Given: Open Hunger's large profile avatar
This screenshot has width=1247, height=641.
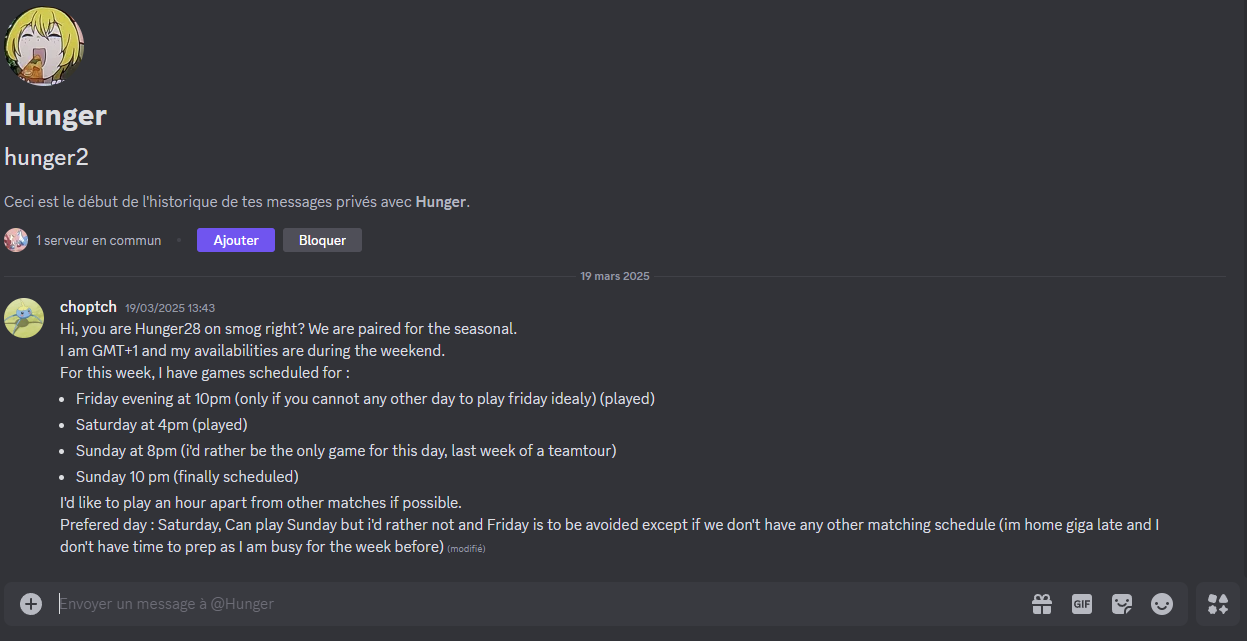Looking at the screenshot, I should coord(44,46).
